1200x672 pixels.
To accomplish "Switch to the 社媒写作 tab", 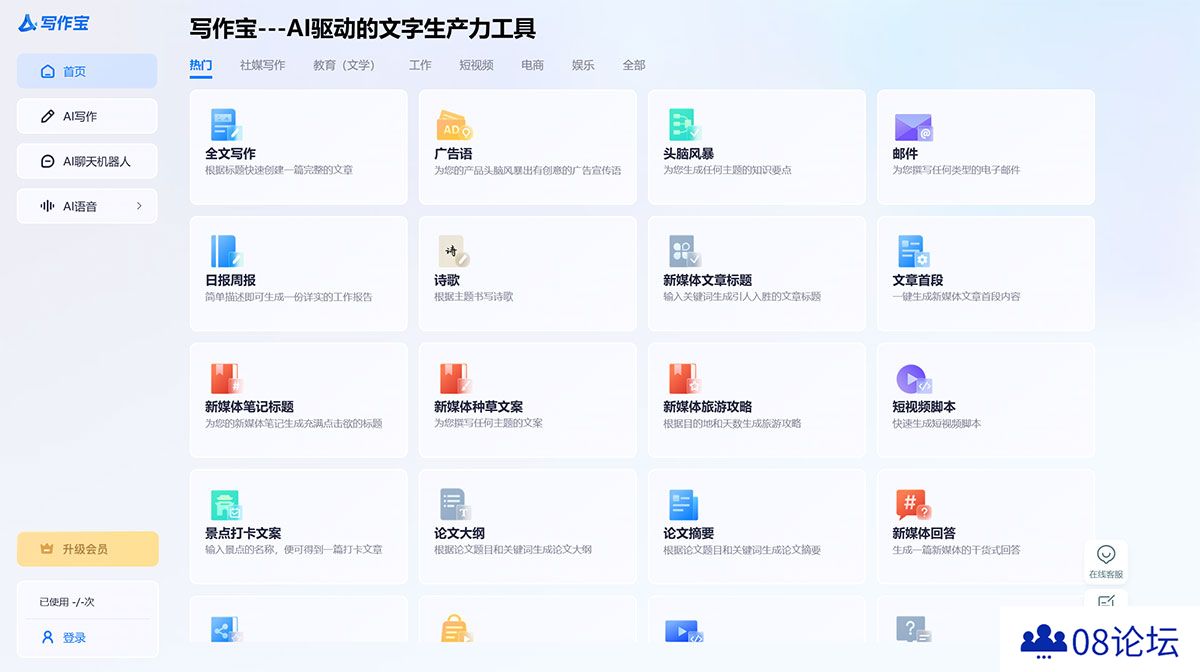I will pos(262,65).
